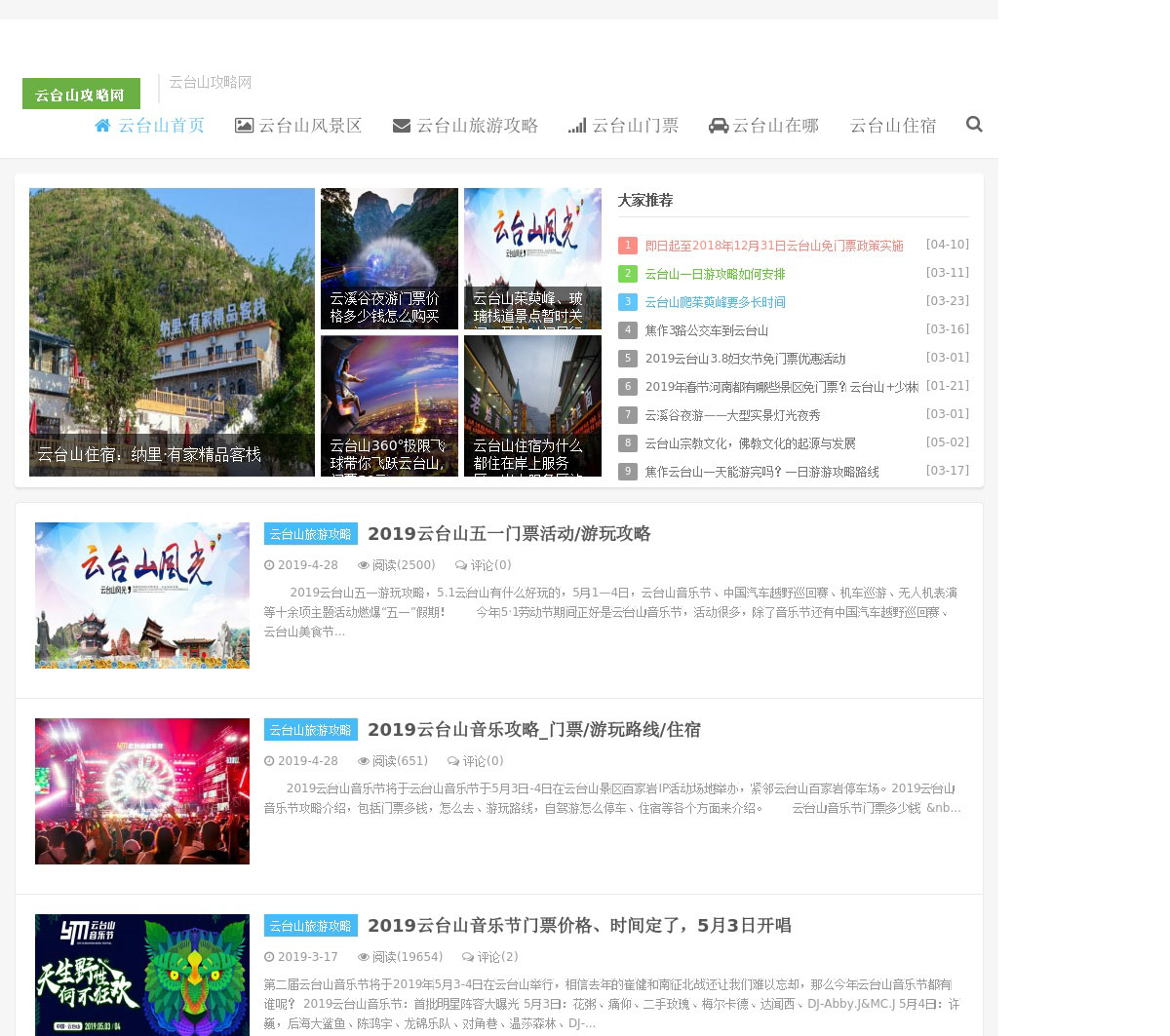Click the search magnifier icon in navigation
The height and width of the screenshot is (1036, 1170).
[x=973, y=125]
